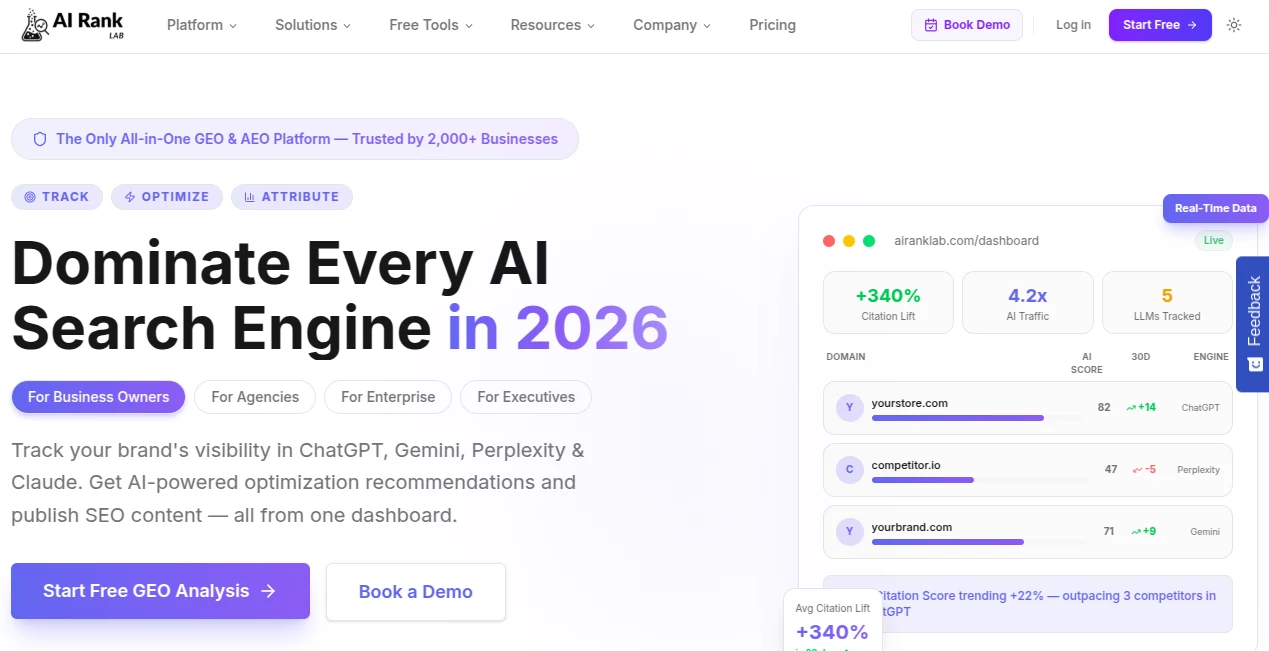Select the For Business Owners tab
The height and width of the screenshot is (651, 1269).
tap(98, 397)
